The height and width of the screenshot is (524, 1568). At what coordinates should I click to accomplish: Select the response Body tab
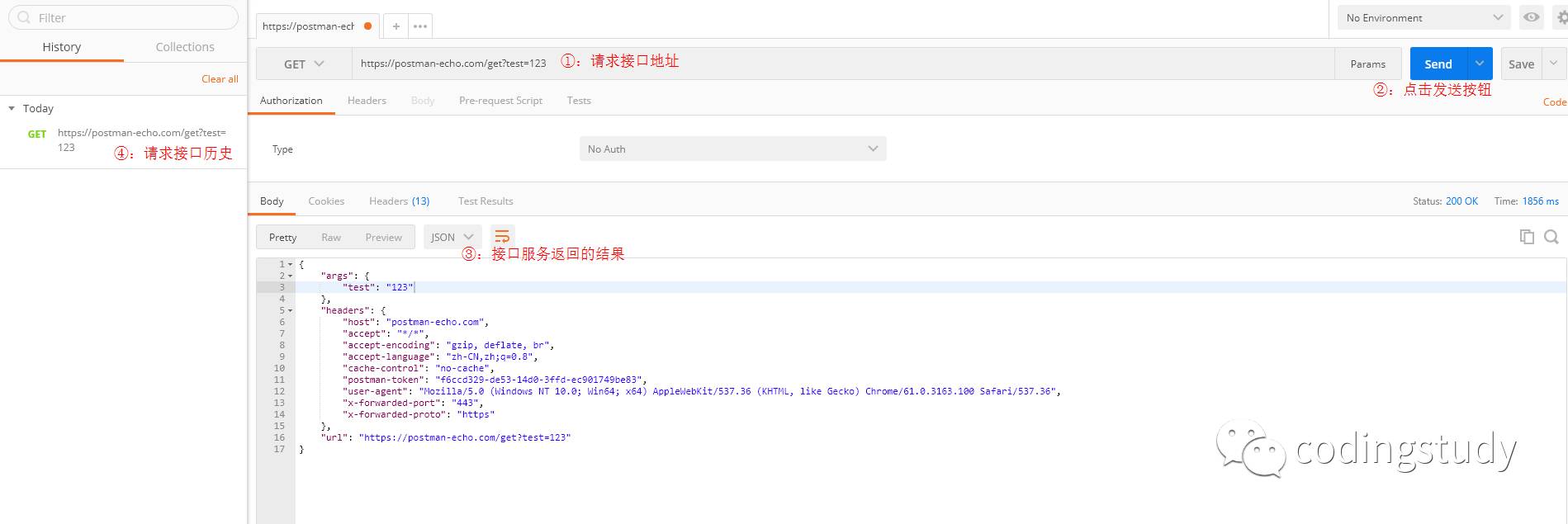pyautogui.click(x=272, y=201)
